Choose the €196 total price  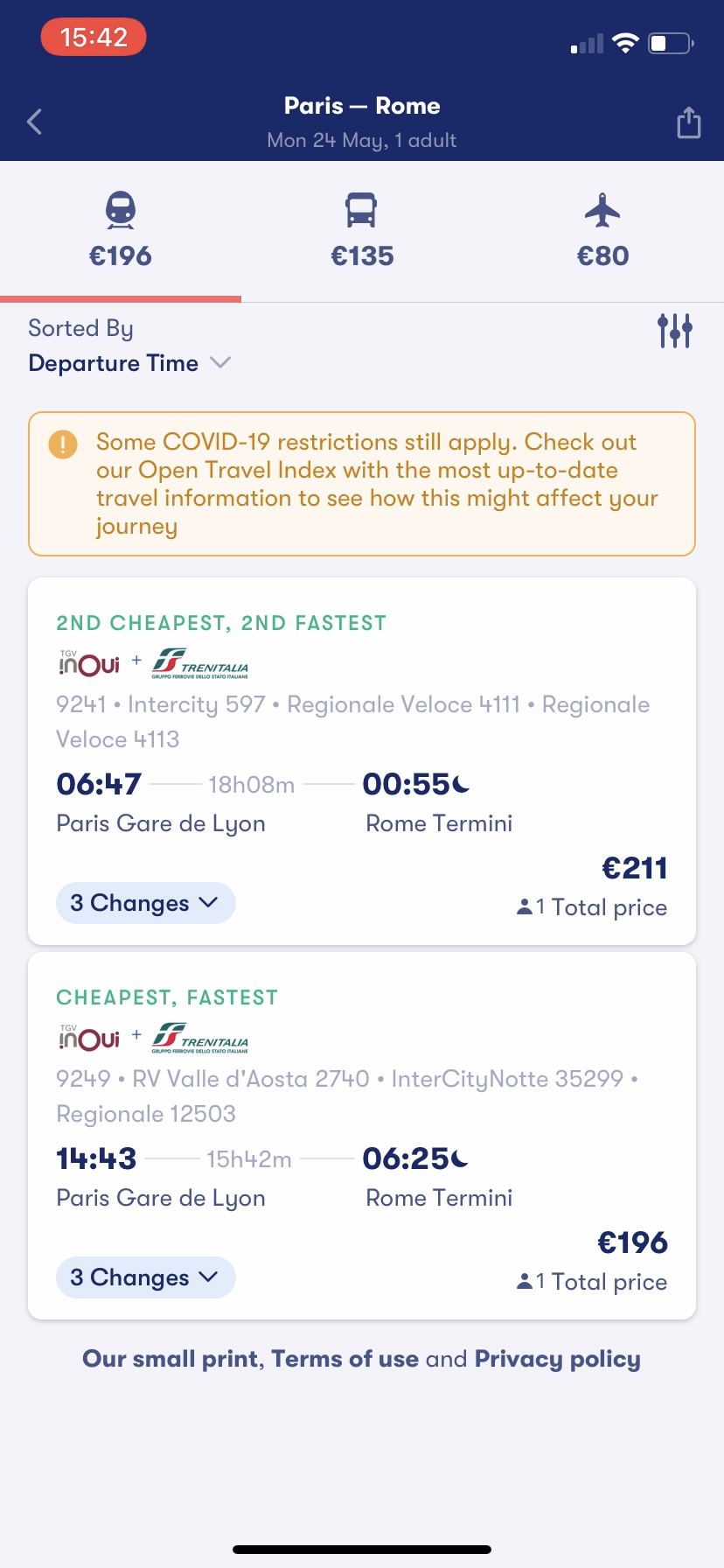(632, 1242)
